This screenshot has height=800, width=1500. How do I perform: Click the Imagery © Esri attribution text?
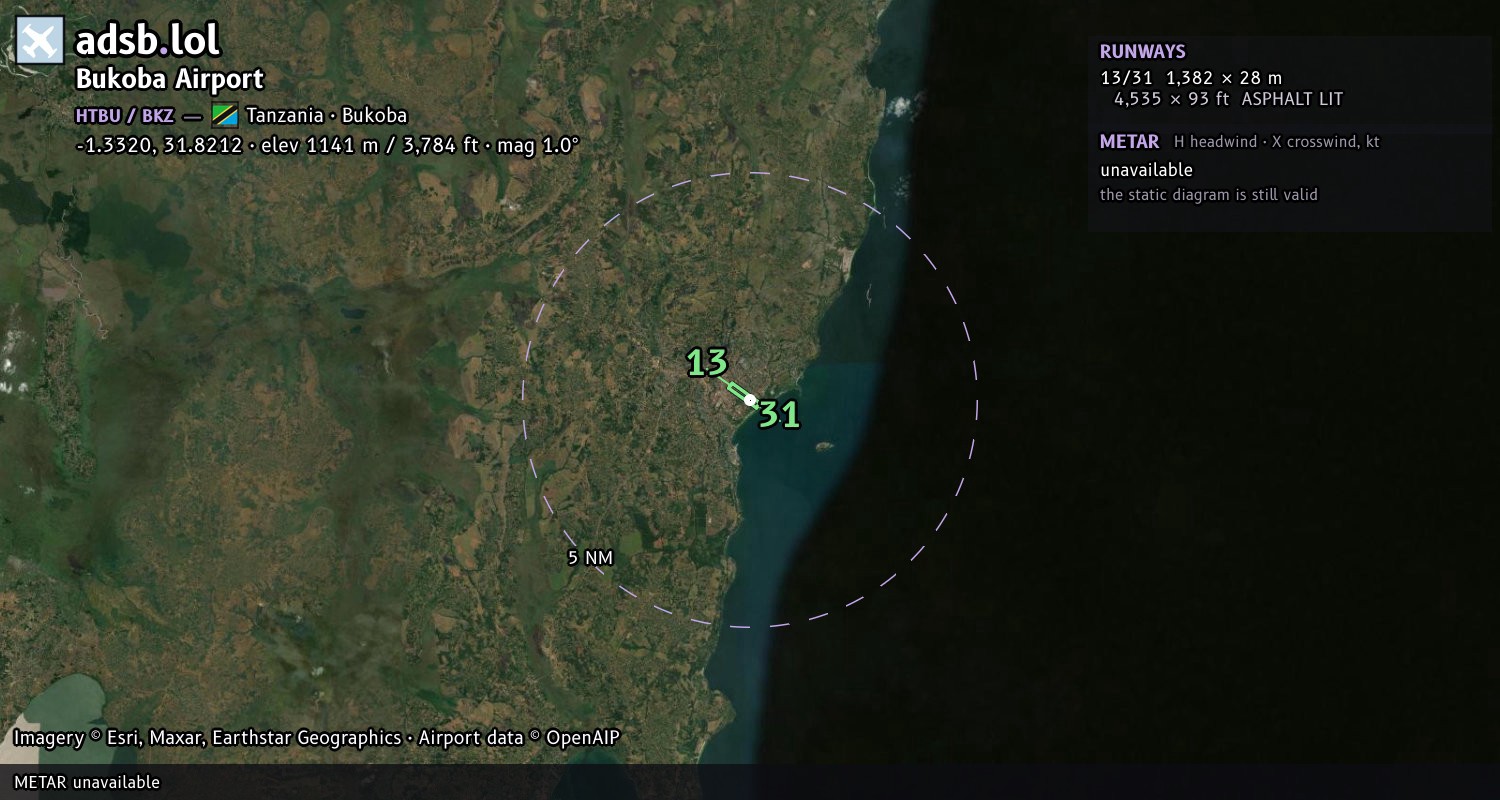point(207,738)
